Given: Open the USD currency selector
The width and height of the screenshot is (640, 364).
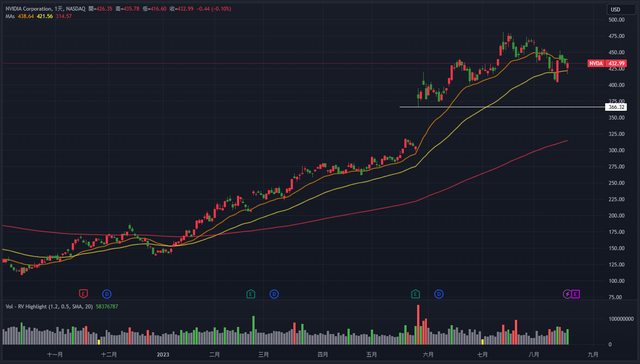Looking at the screenshot, I should point(620,9).
